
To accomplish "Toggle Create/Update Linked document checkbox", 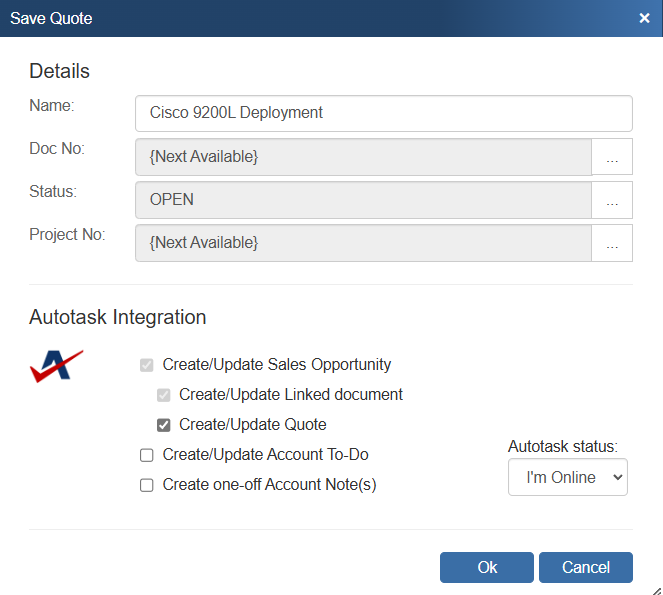I will [164, 395].
